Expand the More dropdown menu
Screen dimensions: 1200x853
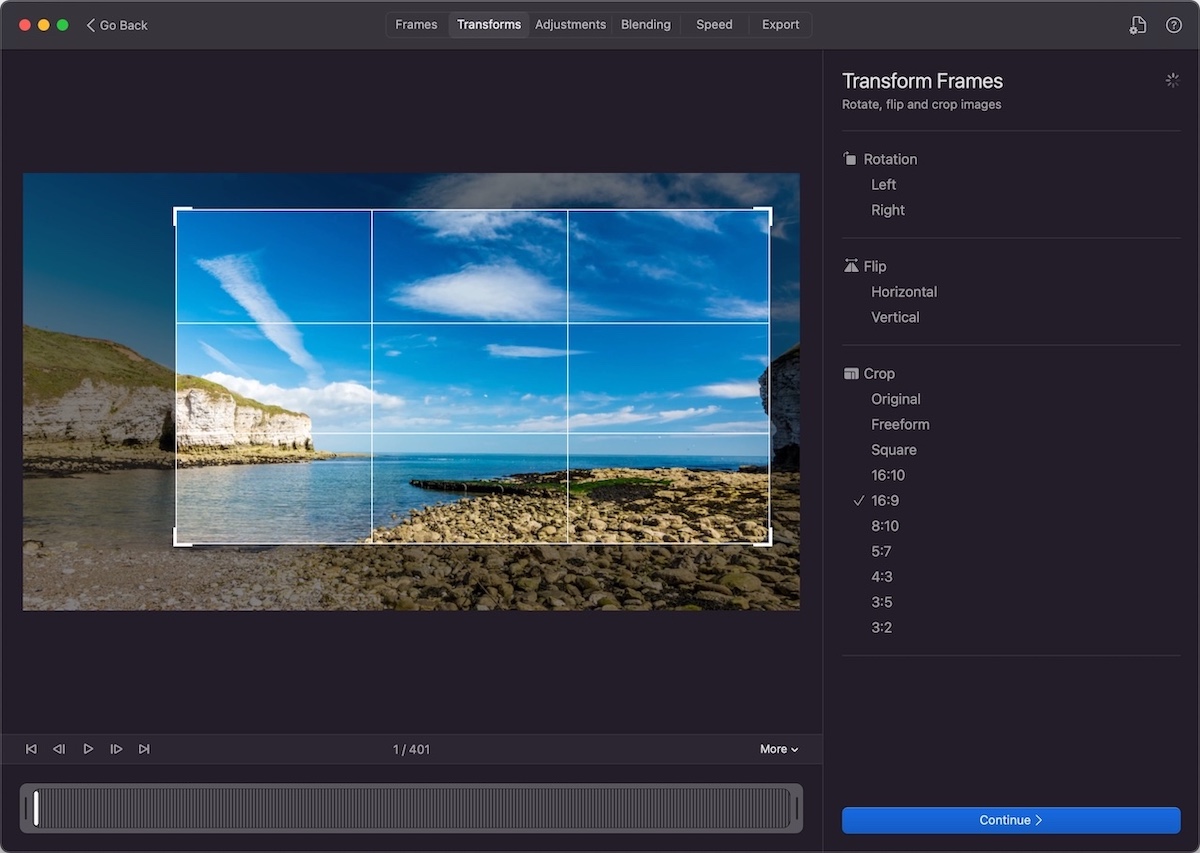point(779,749)
